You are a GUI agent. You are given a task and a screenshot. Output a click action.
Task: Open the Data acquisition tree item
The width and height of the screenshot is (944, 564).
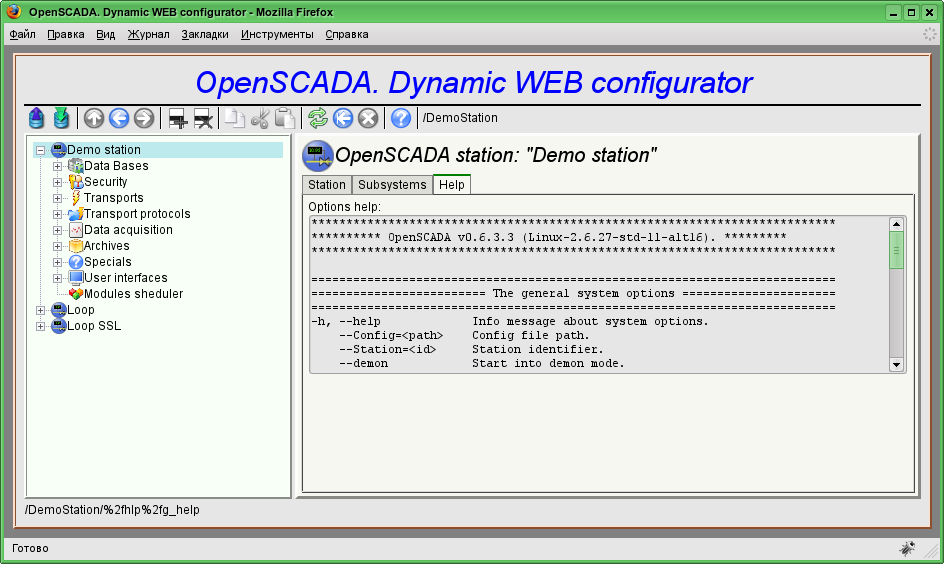click(128, 229)
